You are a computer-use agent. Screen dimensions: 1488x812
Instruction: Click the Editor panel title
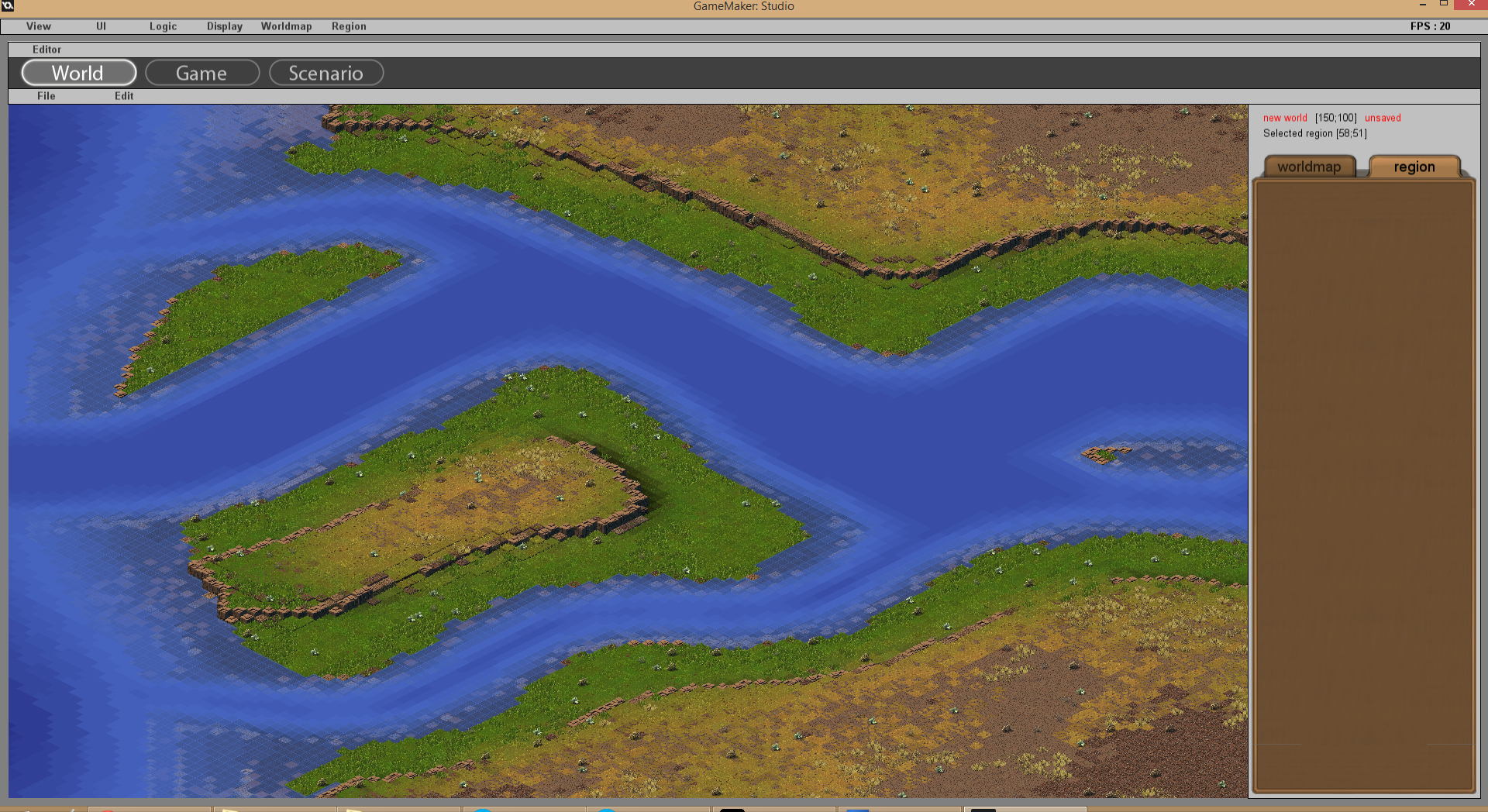click(46, 50)
